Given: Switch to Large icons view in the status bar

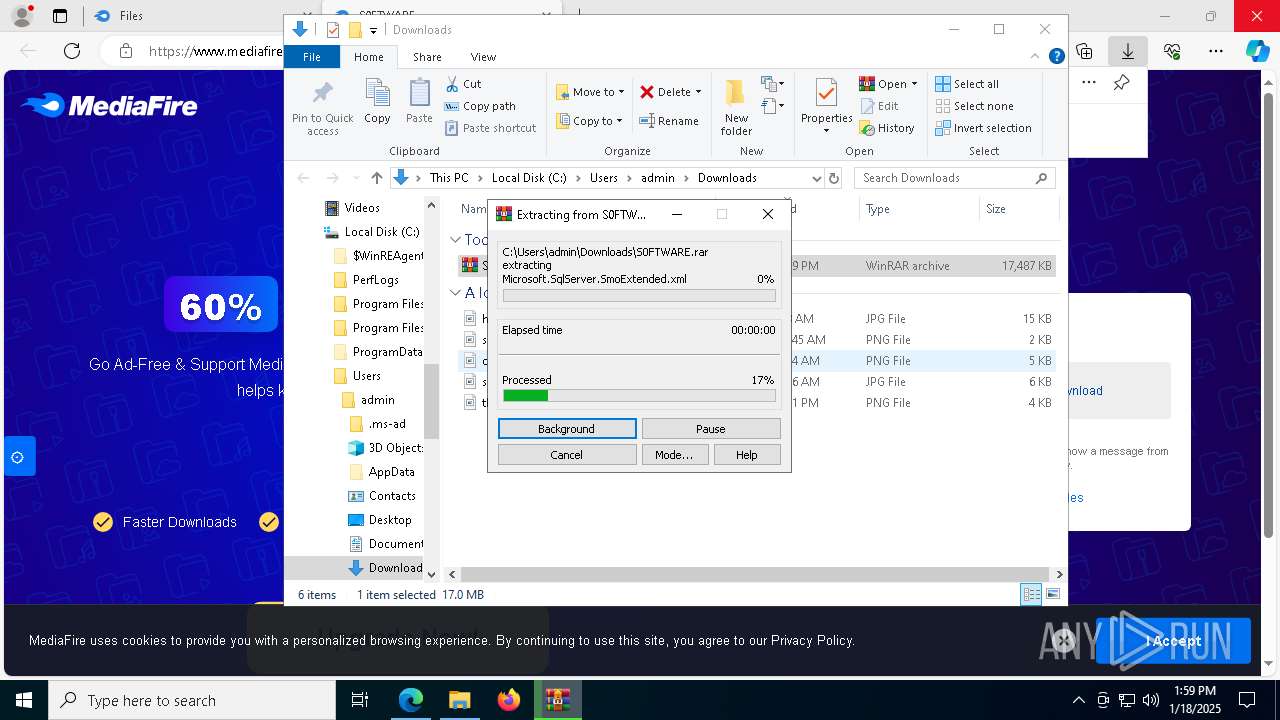Looking at the screenshot, I should coord(1052,594).
